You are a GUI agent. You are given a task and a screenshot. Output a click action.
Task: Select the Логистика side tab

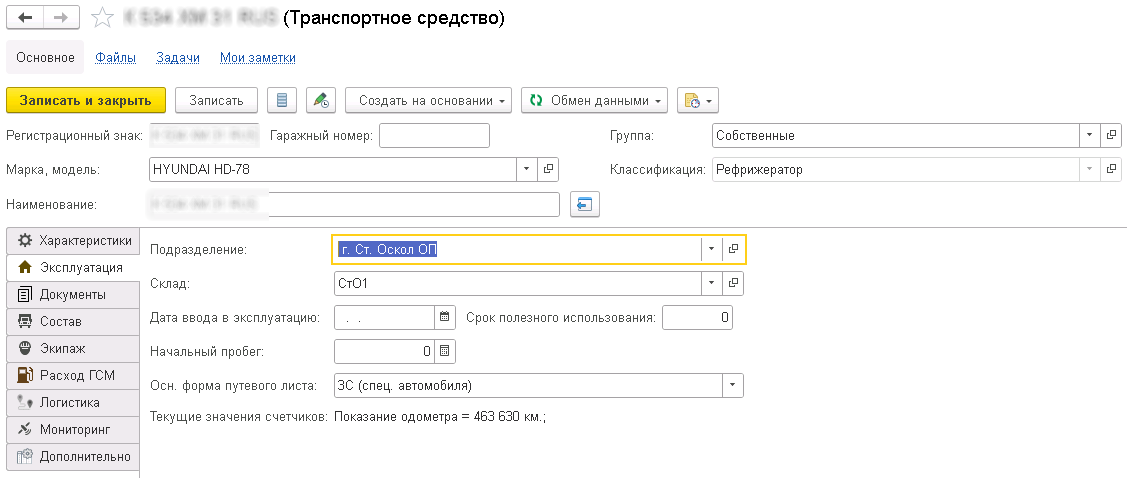(72, 403)
